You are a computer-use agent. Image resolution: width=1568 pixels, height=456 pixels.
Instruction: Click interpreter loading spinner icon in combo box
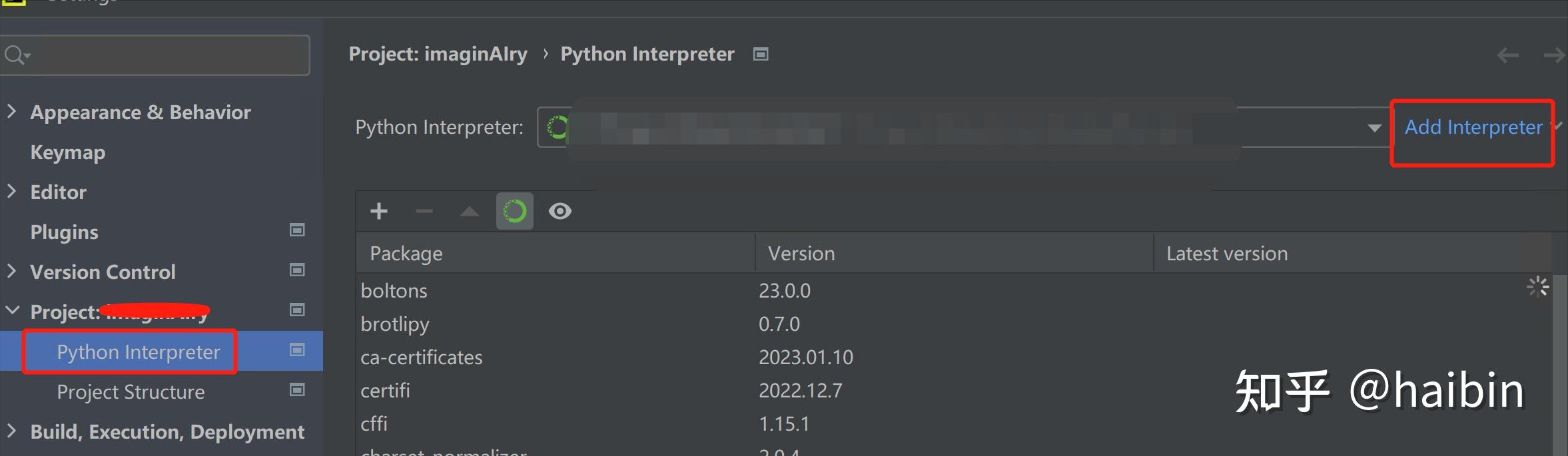[557, 126]
